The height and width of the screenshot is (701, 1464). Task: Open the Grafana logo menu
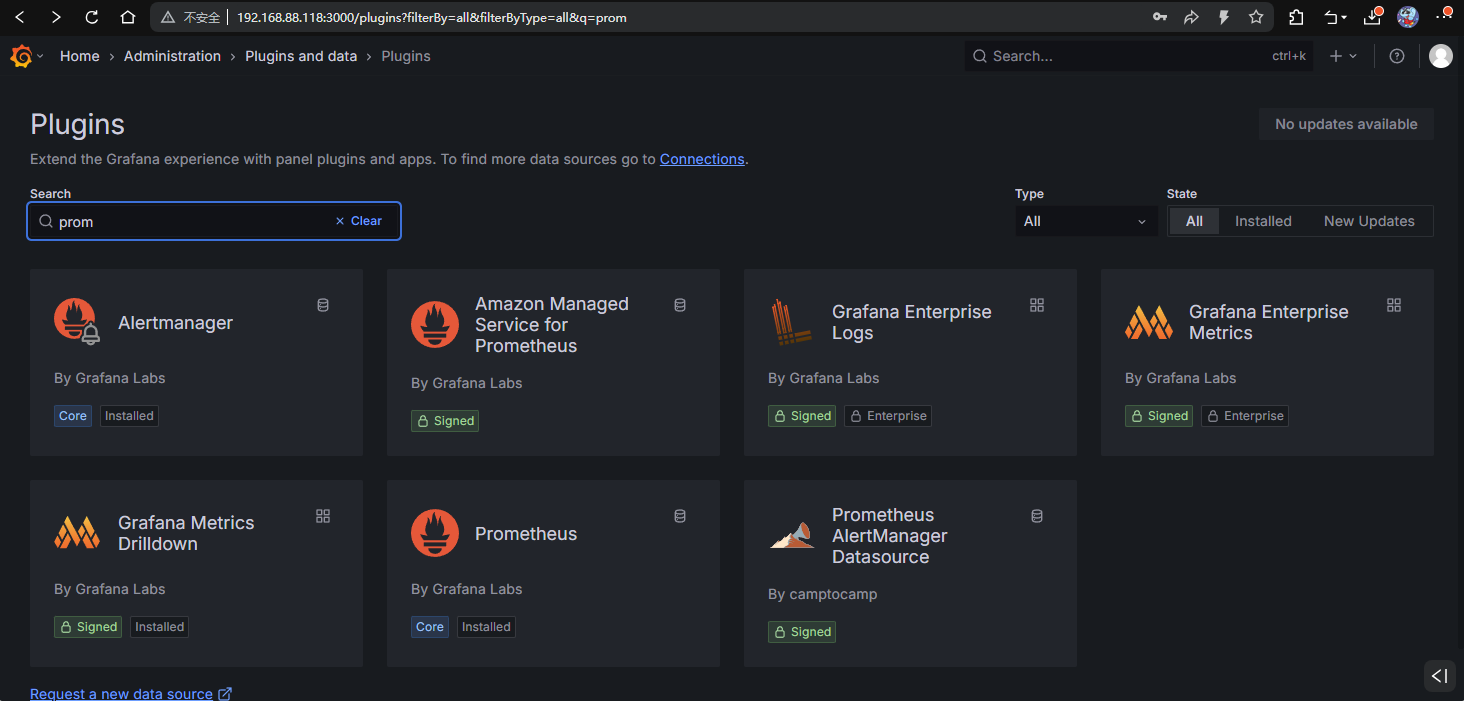point(21,56)
